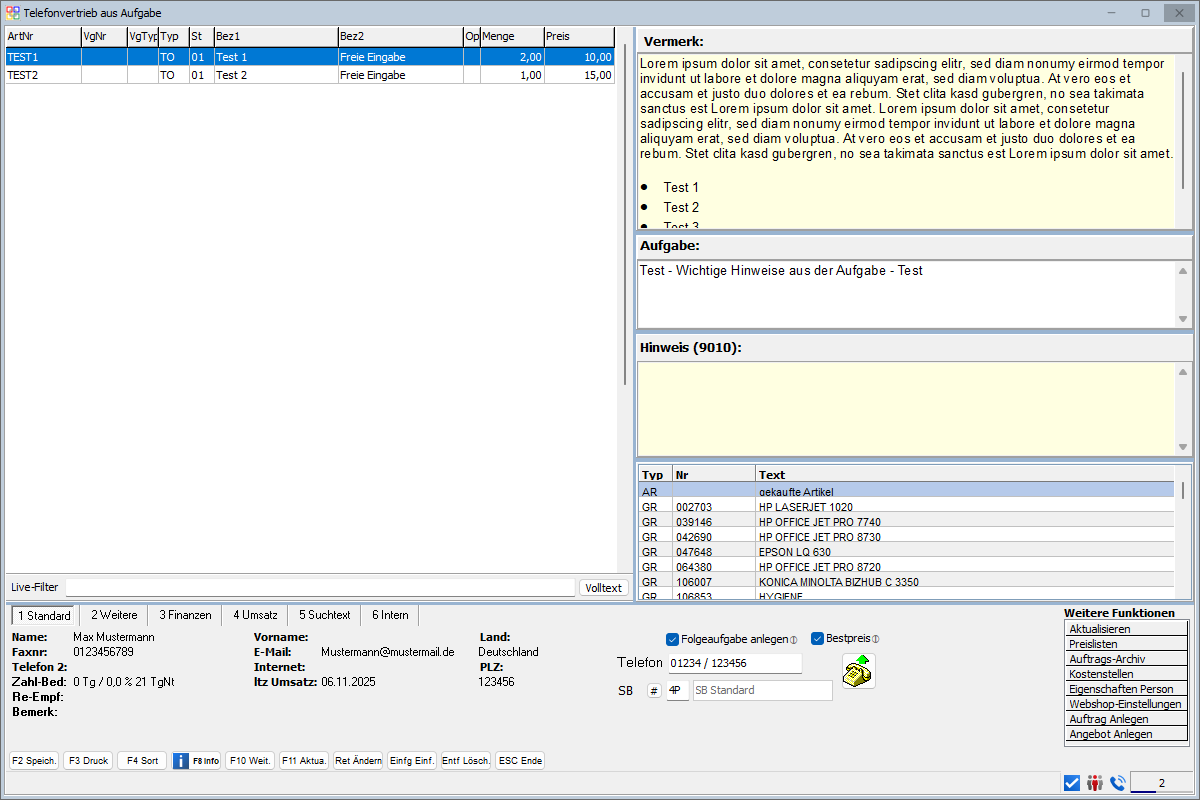Open the 4 Umsatz tab
This screenshot has height=800, width=1200.
point(255,615)
